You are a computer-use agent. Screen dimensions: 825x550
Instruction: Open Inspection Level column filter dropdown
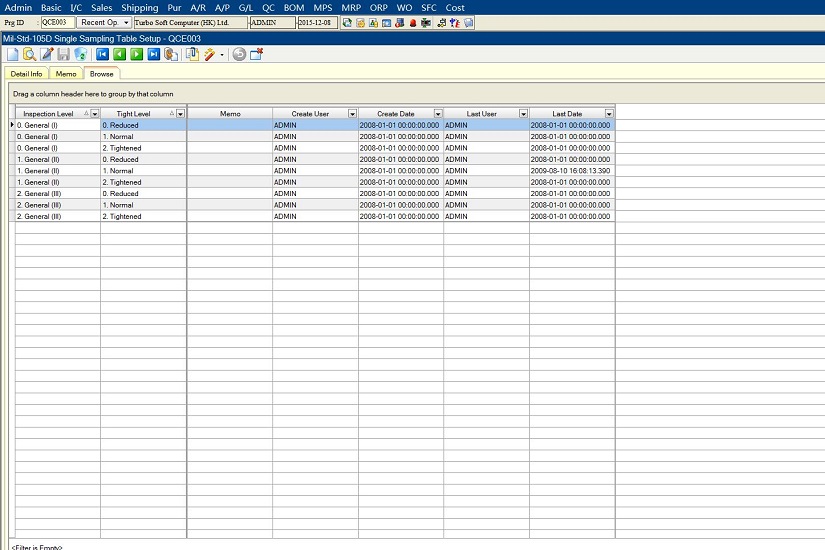95,114
